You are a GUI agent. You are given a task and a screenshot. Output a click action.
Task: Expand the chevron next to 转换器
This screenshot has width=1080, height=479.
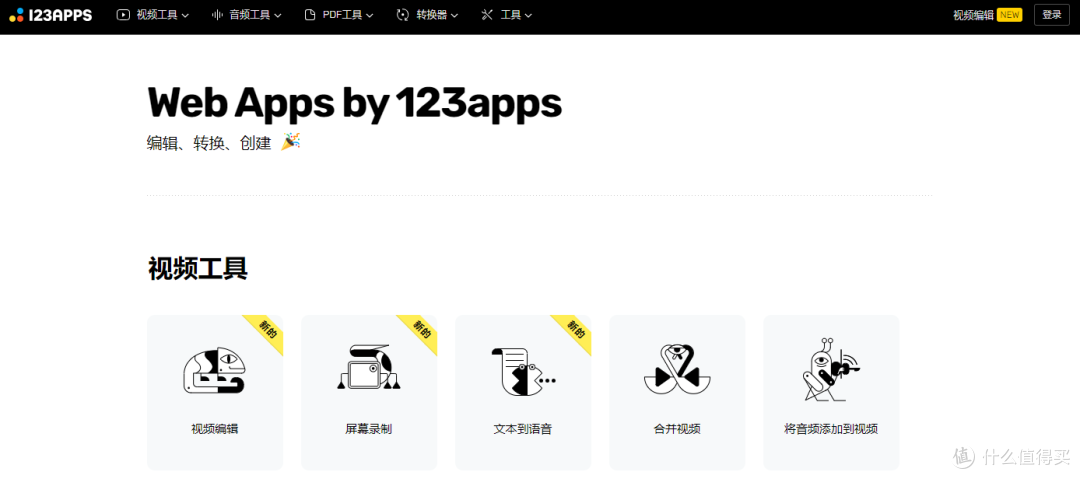point(454,15)
